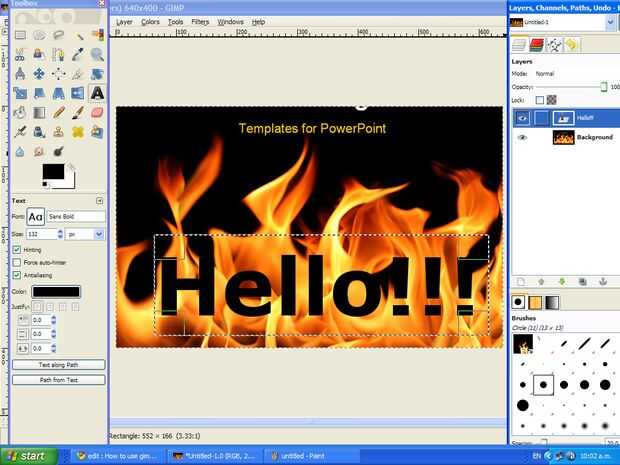Hide the Background layer eye icon
Image resolution: width=620 pixels, height=465 pixels.
pyautogui.click(x=522, y=137)
